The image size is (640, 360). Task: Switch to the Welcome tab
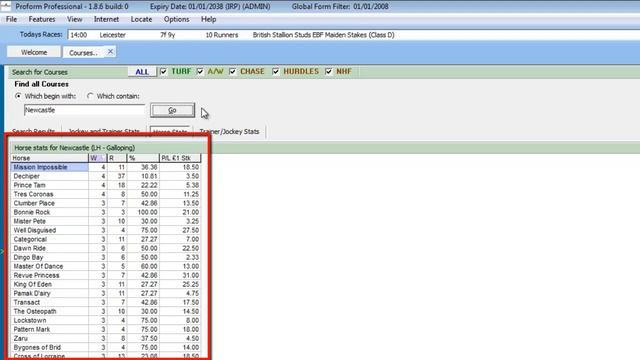(34, 52)
